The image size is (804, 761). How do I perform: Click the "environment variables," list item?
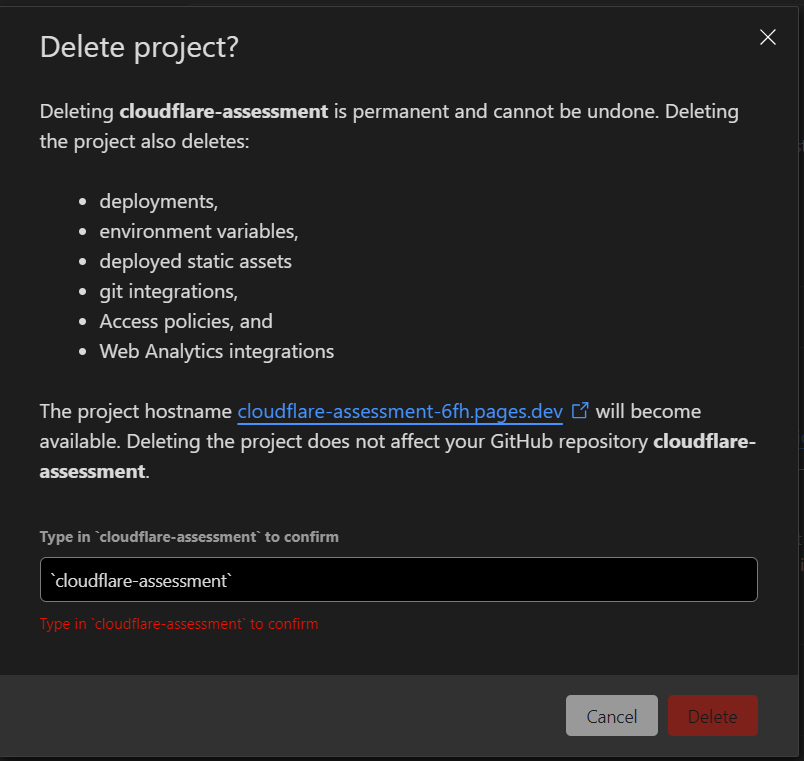point(199,232)
